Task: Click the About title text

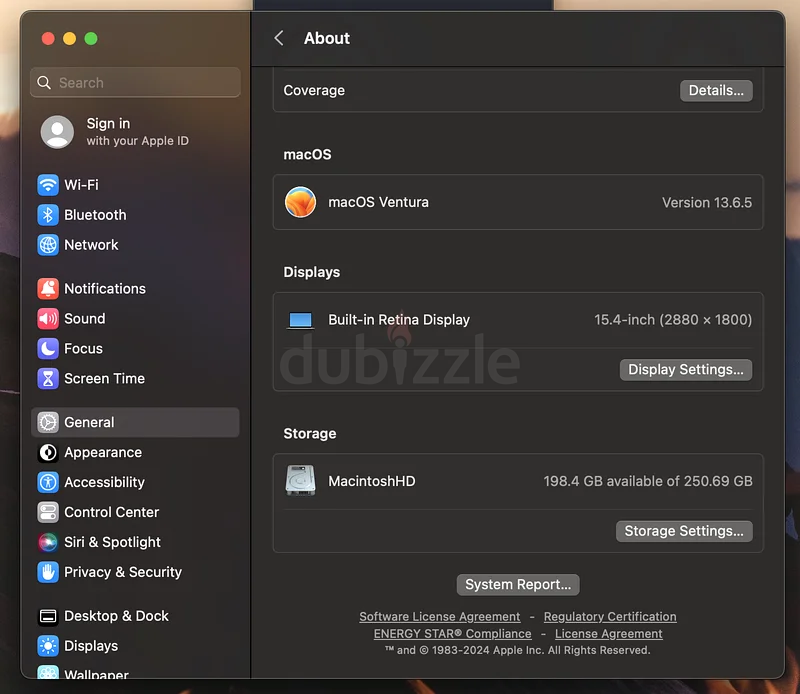Action: [327, 38]
